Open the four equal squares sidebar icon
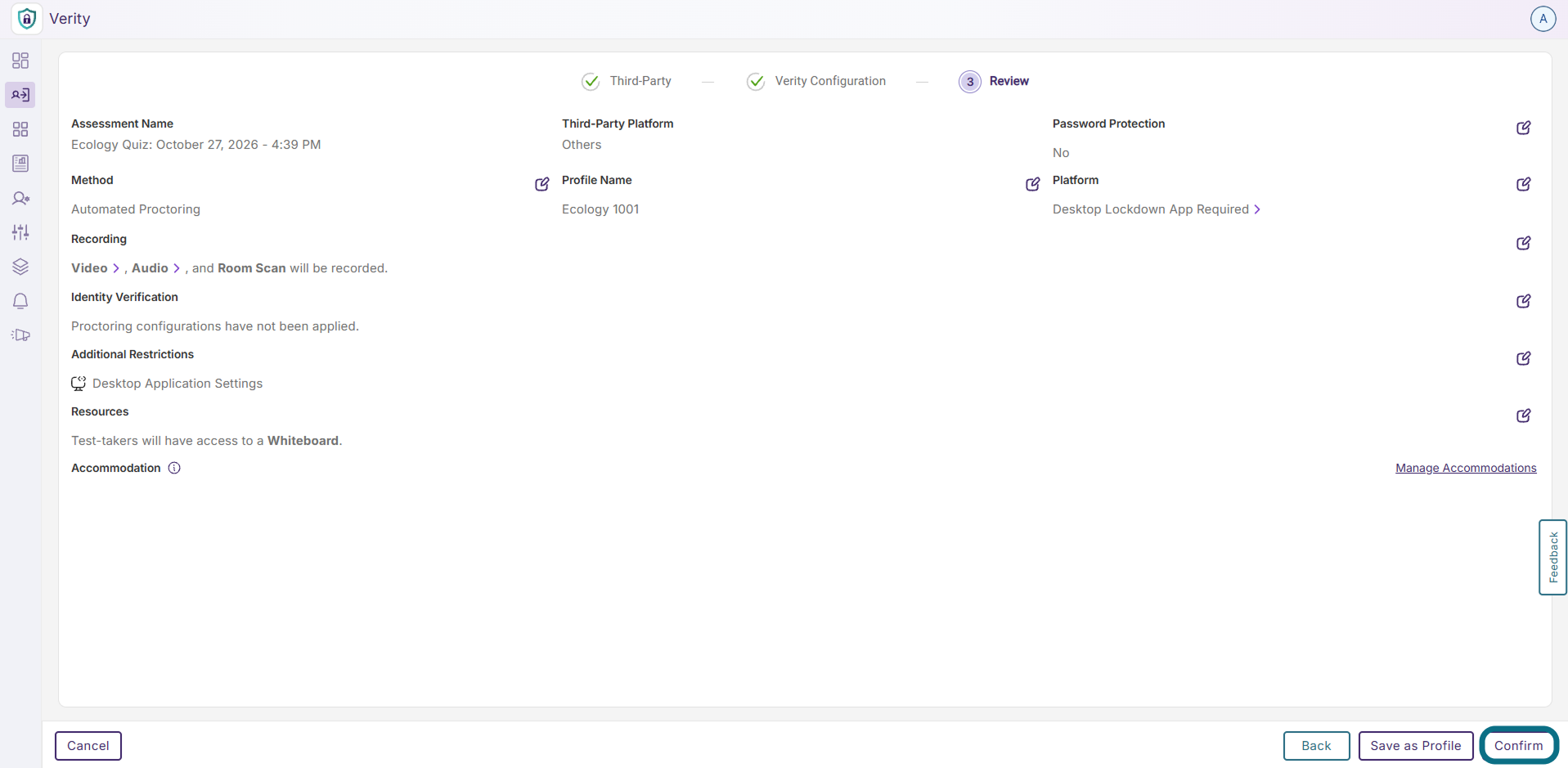 coord(20,129)
